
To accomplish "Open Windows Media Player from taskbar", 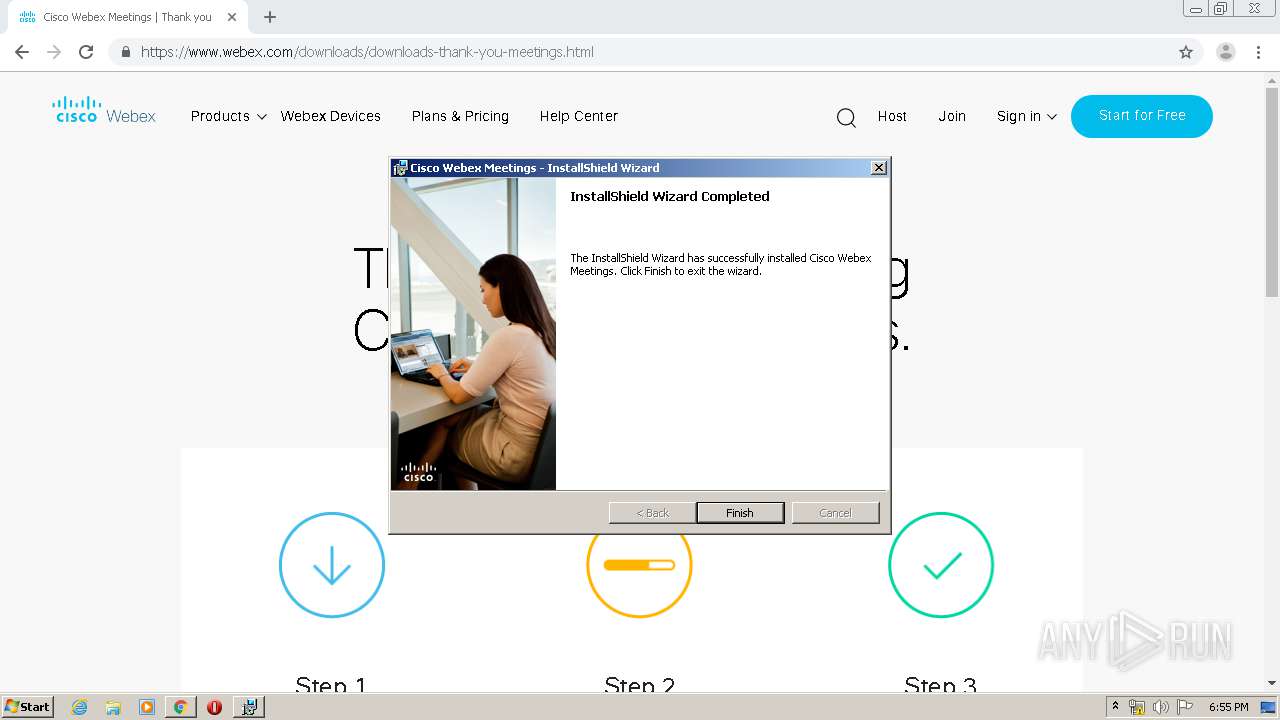I will coord(147,707).
